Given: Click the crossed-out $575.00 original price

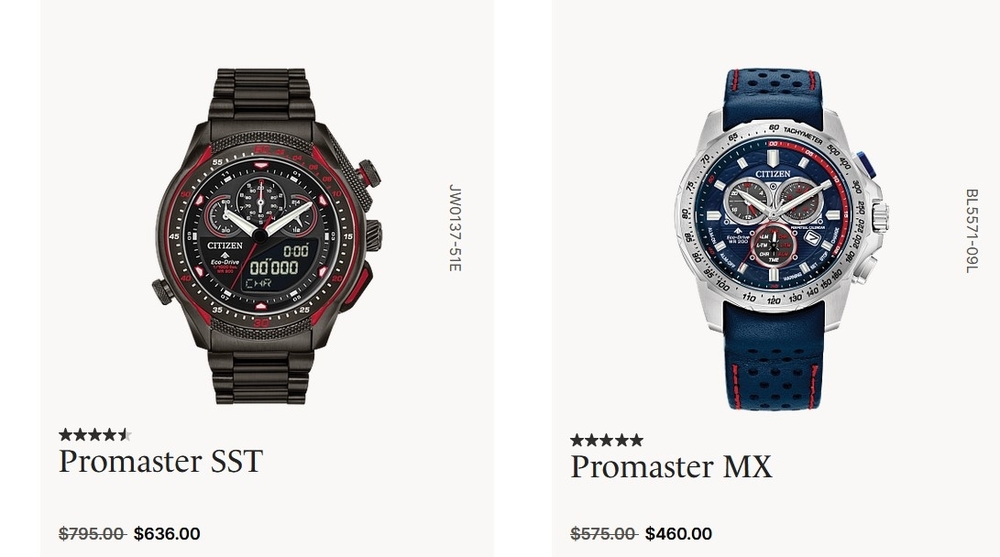Looking at the screenshot, I should pyautogui.click(x=603, y=533).
